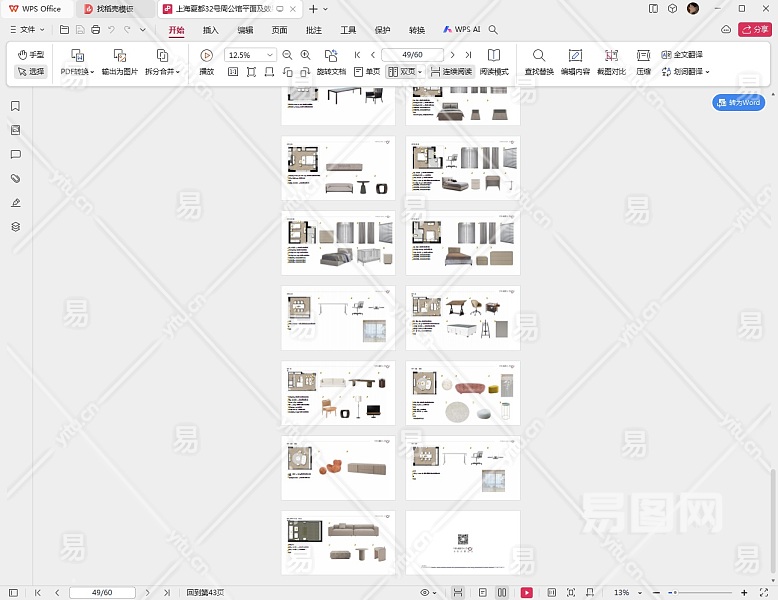Viewport: 778px width, 600px height.
Task: Select the Hand tool (手型)
Action: [30, 55]
